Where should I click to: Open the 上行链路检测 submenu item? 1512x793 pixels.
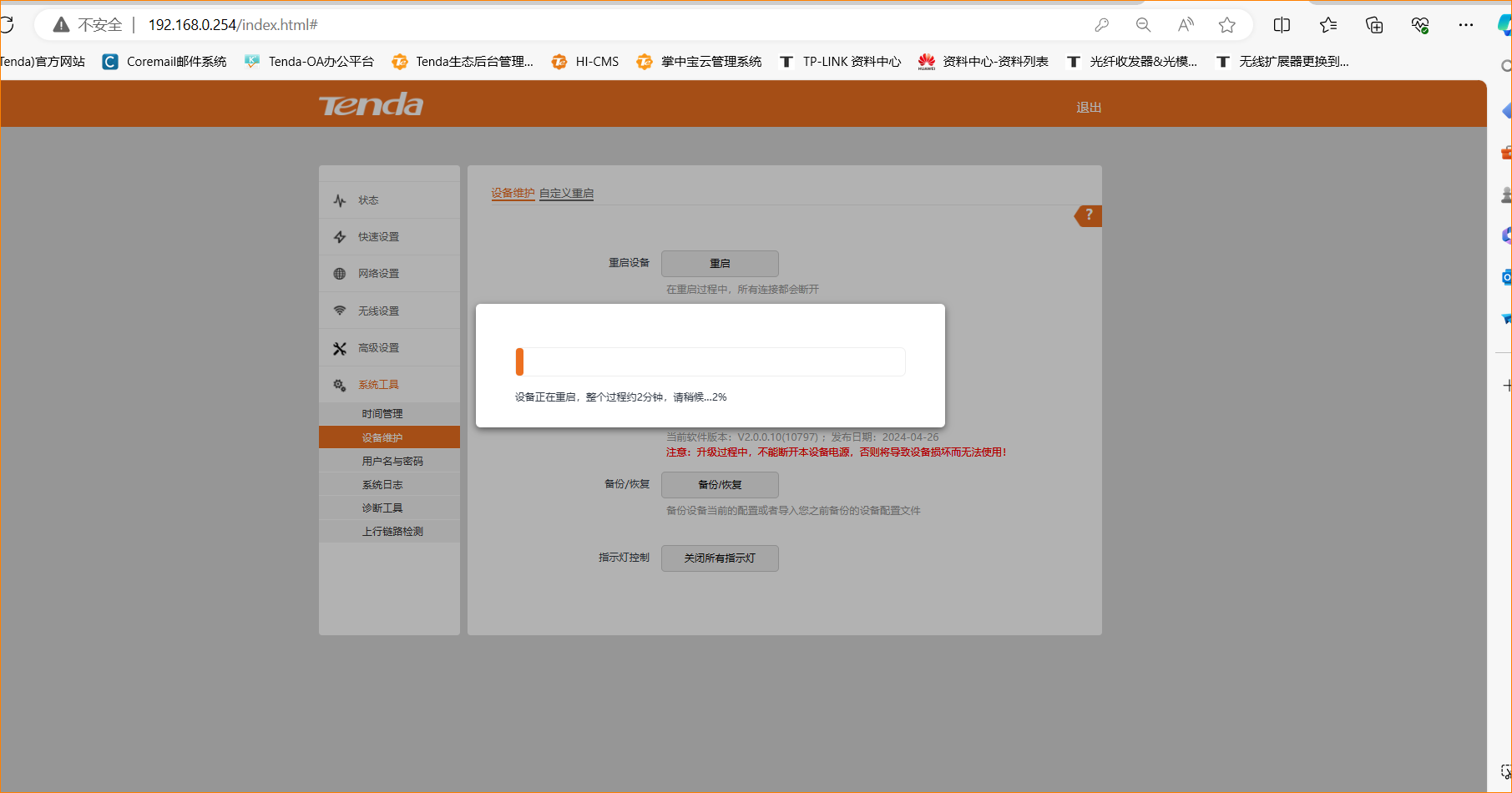[x=389, y=531]
